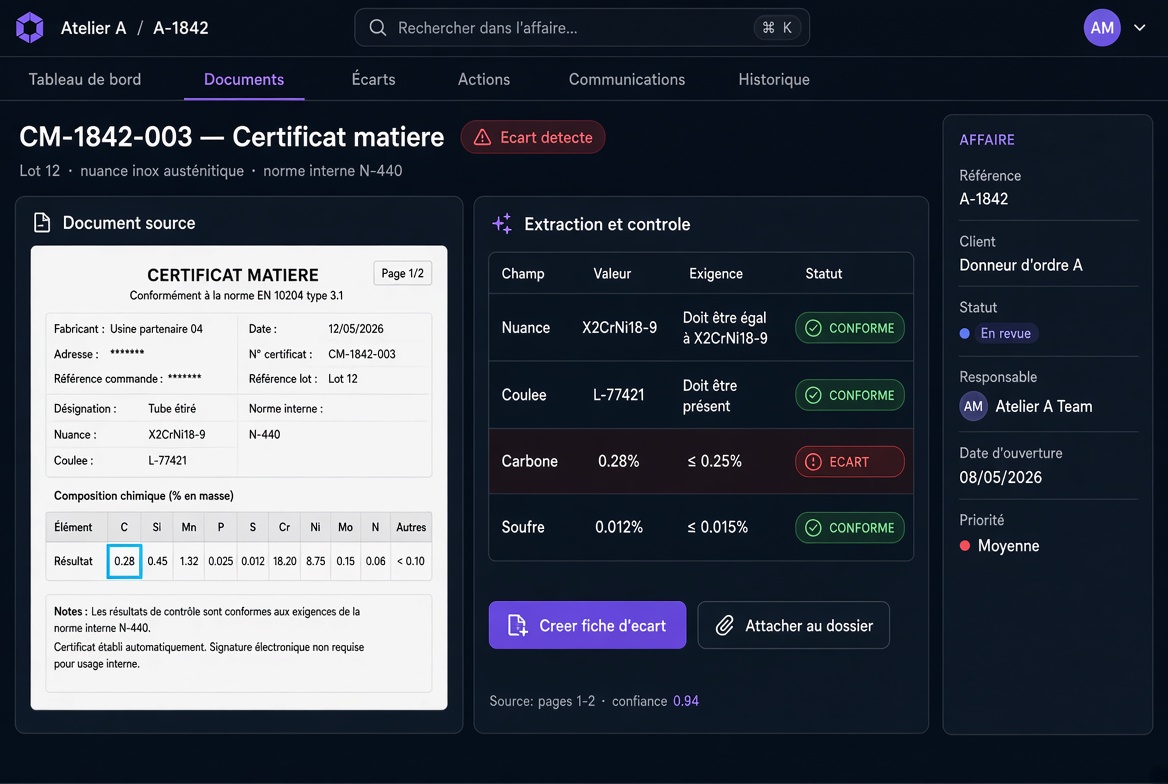Click the AM user avatar in header
Screen dimensions: 1168x784
tap(1102, 28)
